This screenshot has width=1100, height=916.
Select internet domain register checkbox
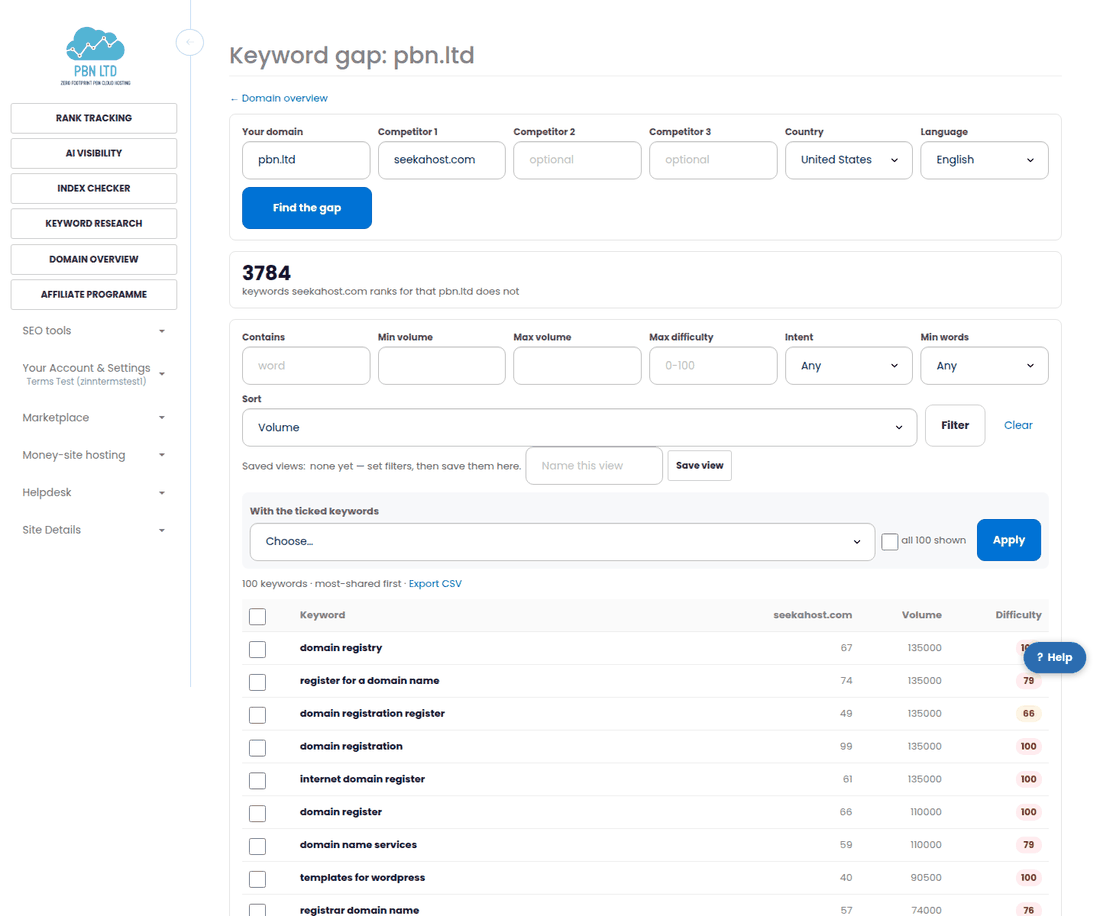[x=257, y=781]
